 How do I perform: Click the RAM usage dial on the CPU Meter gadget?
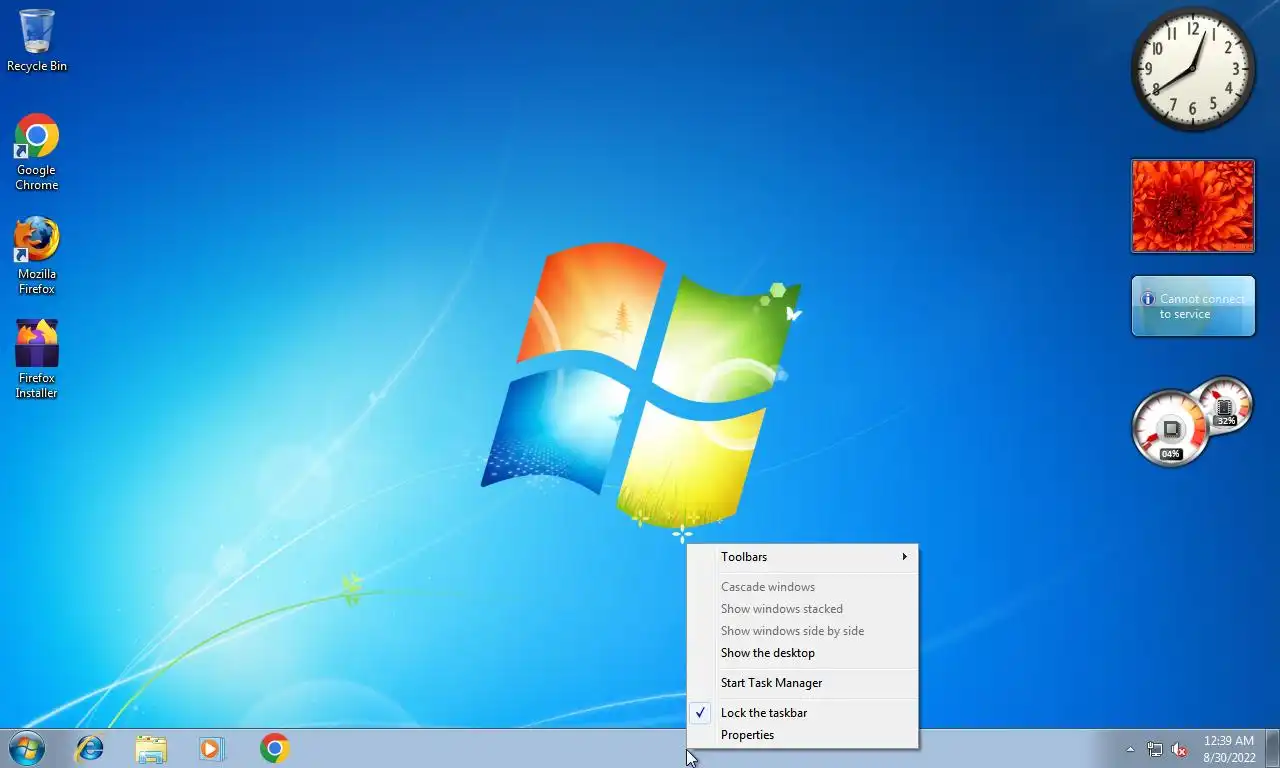pyautogui.click(x=1224, y=404)
